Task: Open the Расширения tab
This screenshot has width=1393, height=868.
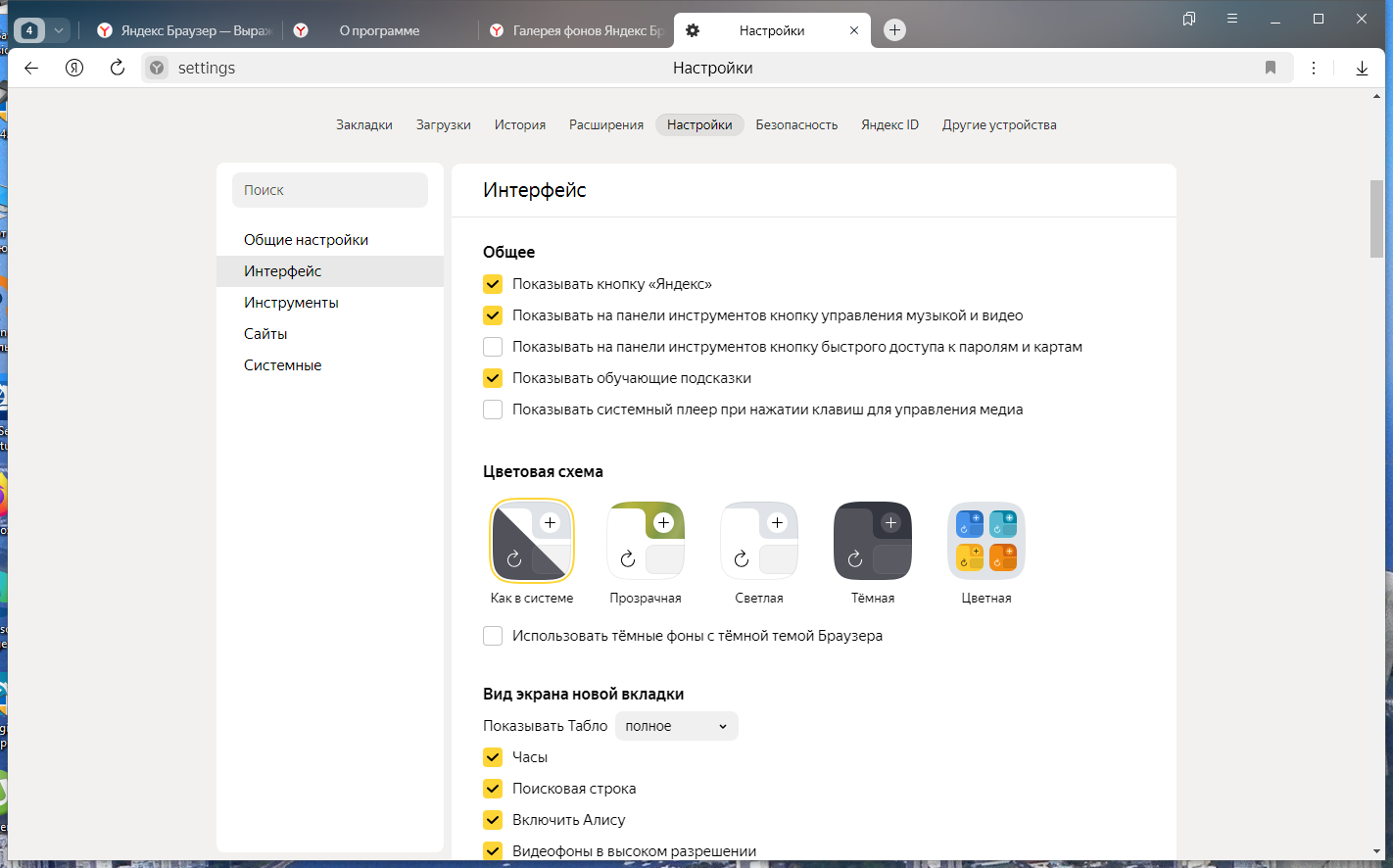Action: point(606,124)
